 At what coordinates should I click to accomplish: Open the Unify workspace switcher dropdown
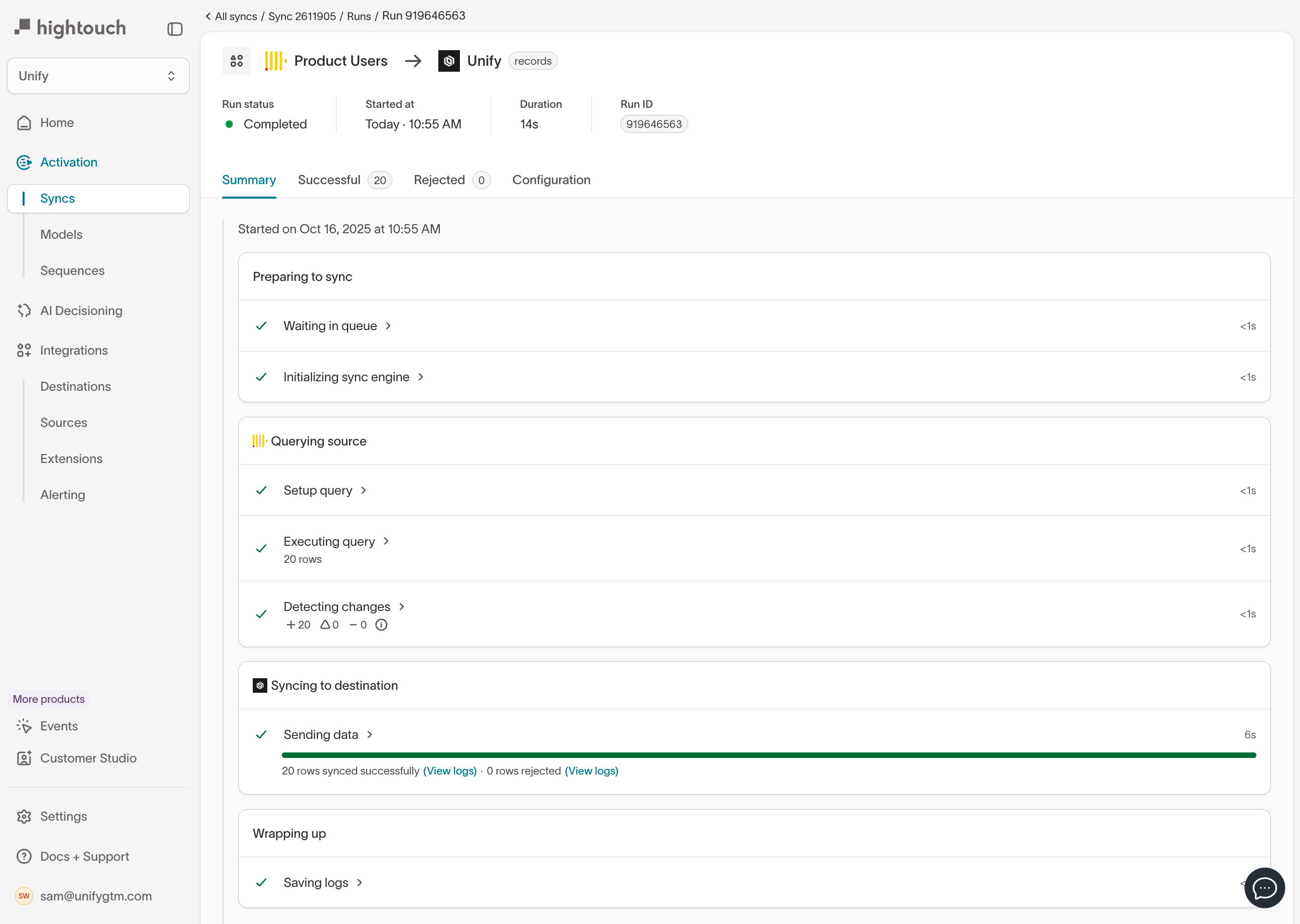tap(98, 76)
